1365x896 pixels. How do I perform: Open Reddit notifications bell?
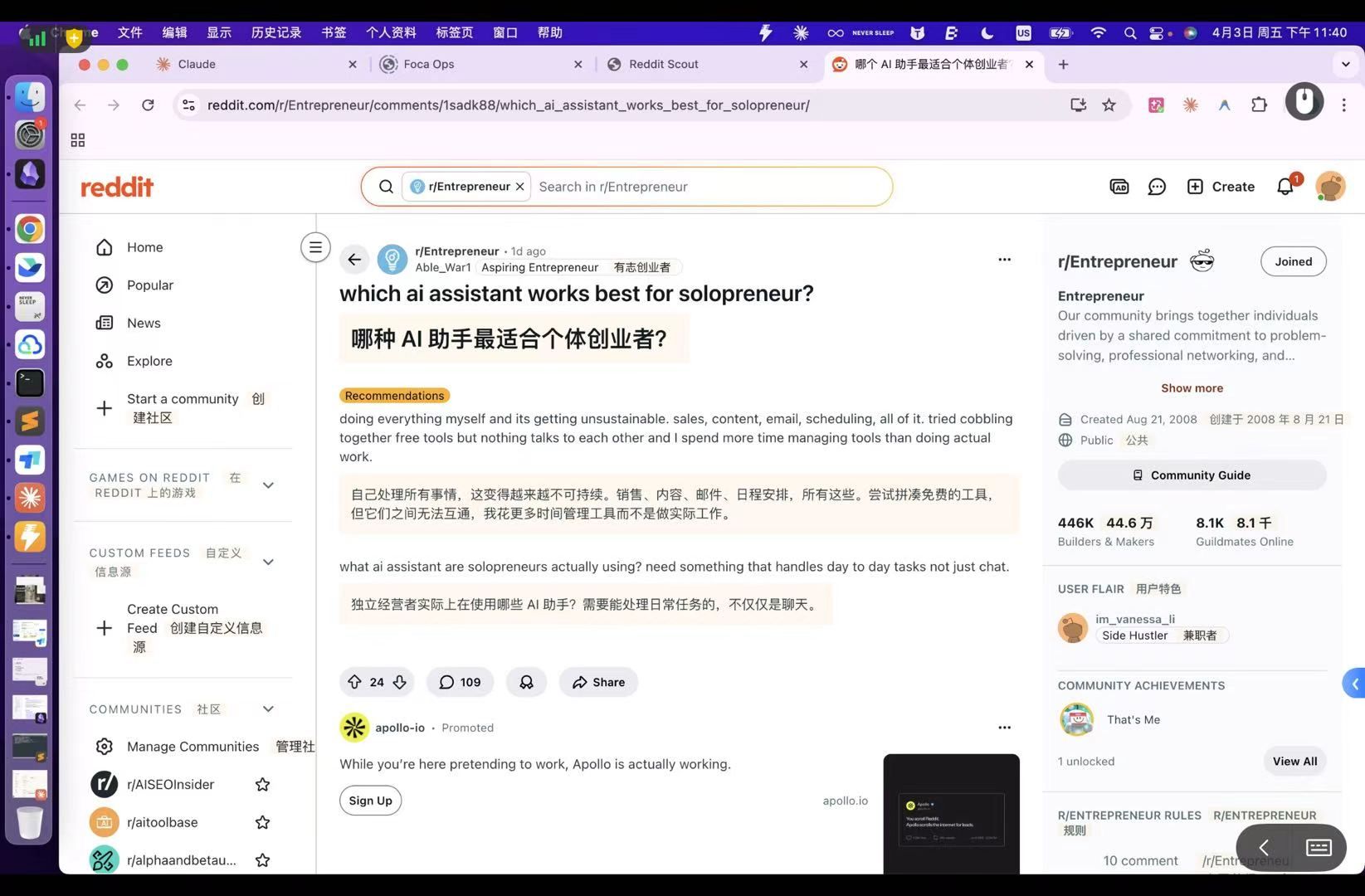coord(1285,187)
